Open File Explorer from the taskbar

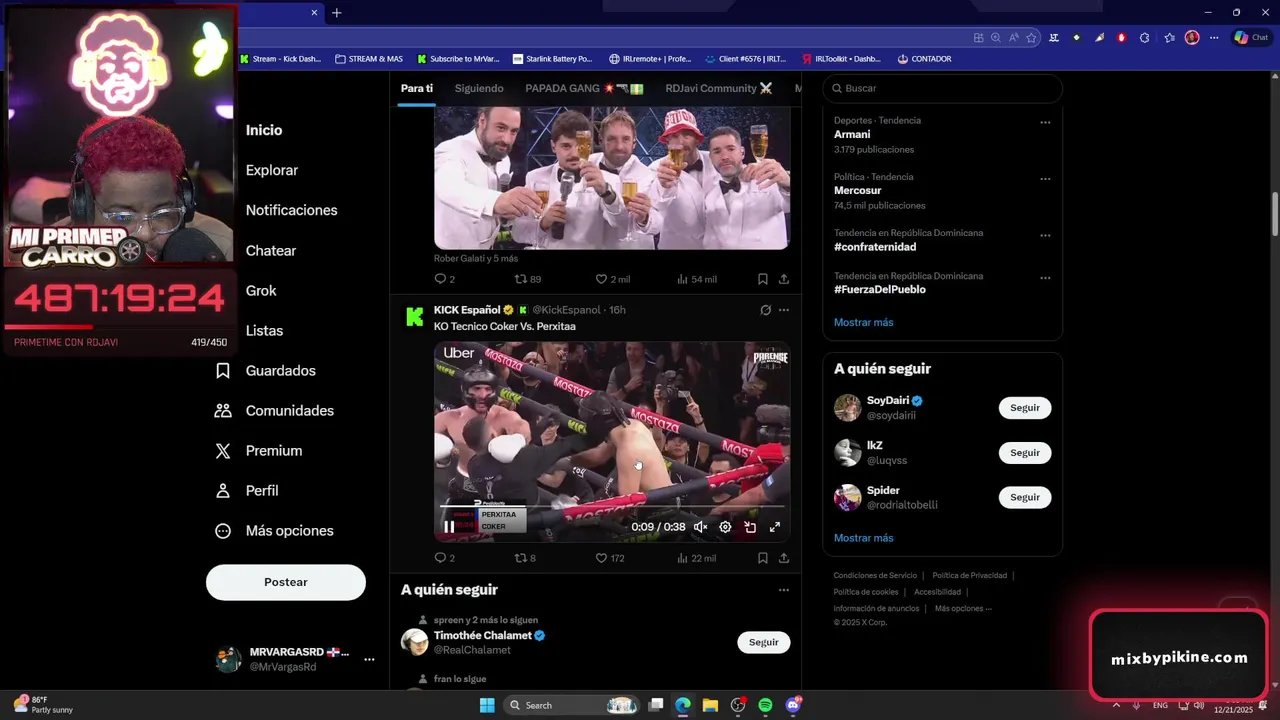pyautogui.click(x=710, y=705)
